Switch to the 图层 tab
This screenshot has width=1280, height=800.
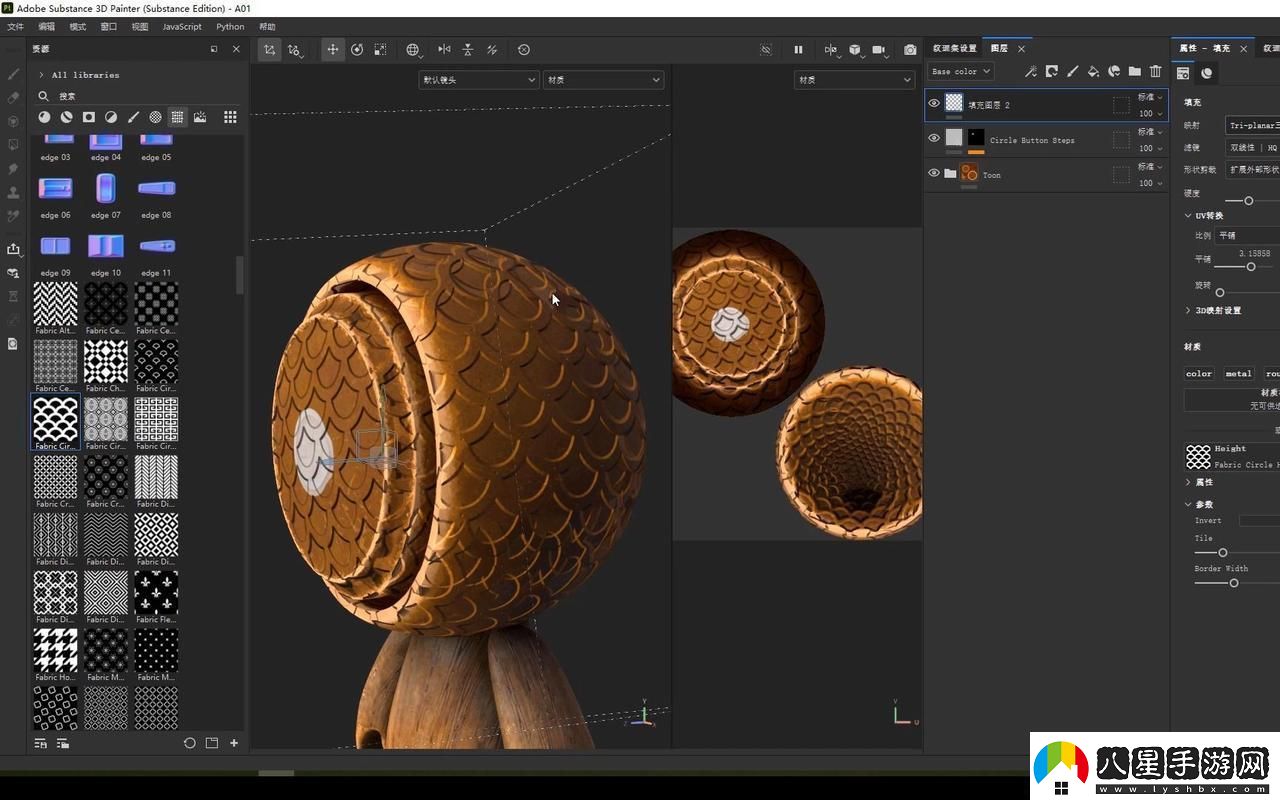[x=998, y=47]
